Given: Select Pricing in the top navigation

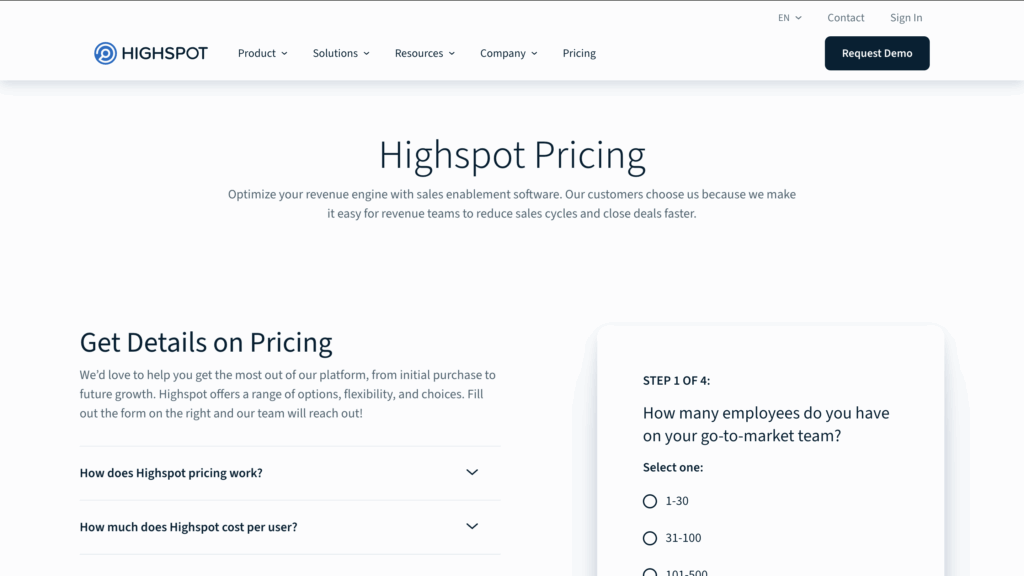Looking at the screenshot, I should tap(579, 53).
